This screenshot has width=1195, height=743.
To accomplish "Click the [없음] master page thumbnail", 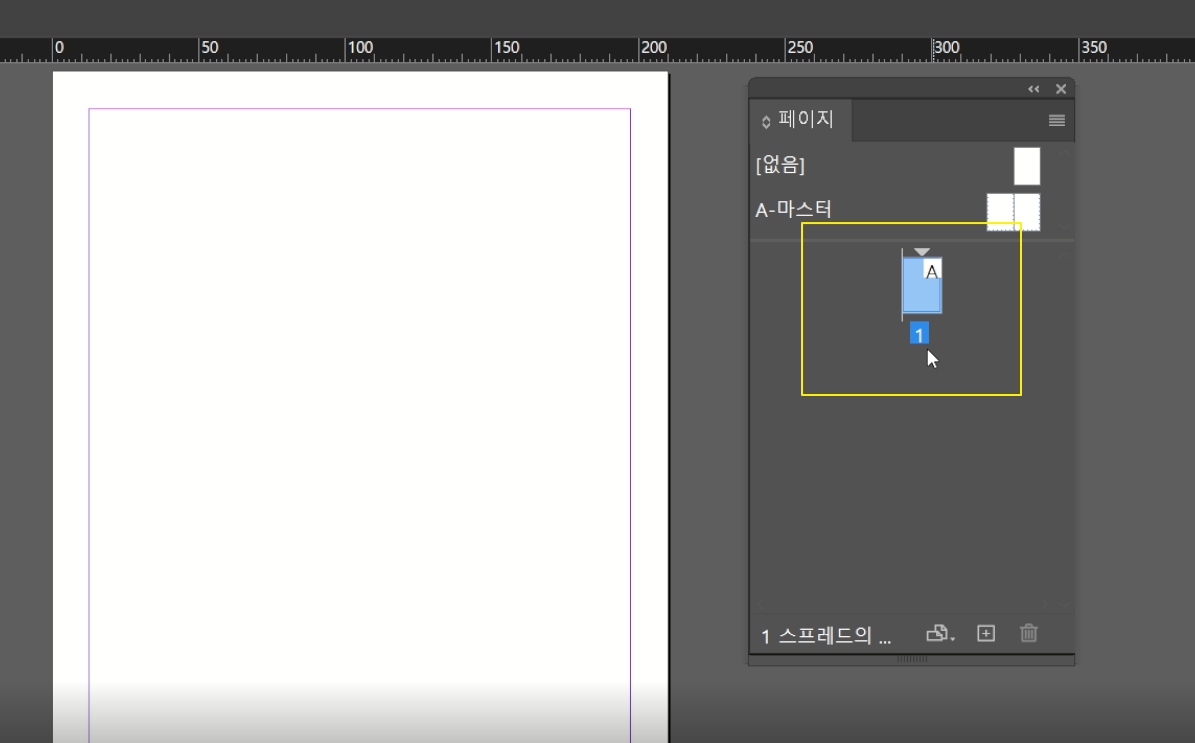I will (x=1027, y=165).
